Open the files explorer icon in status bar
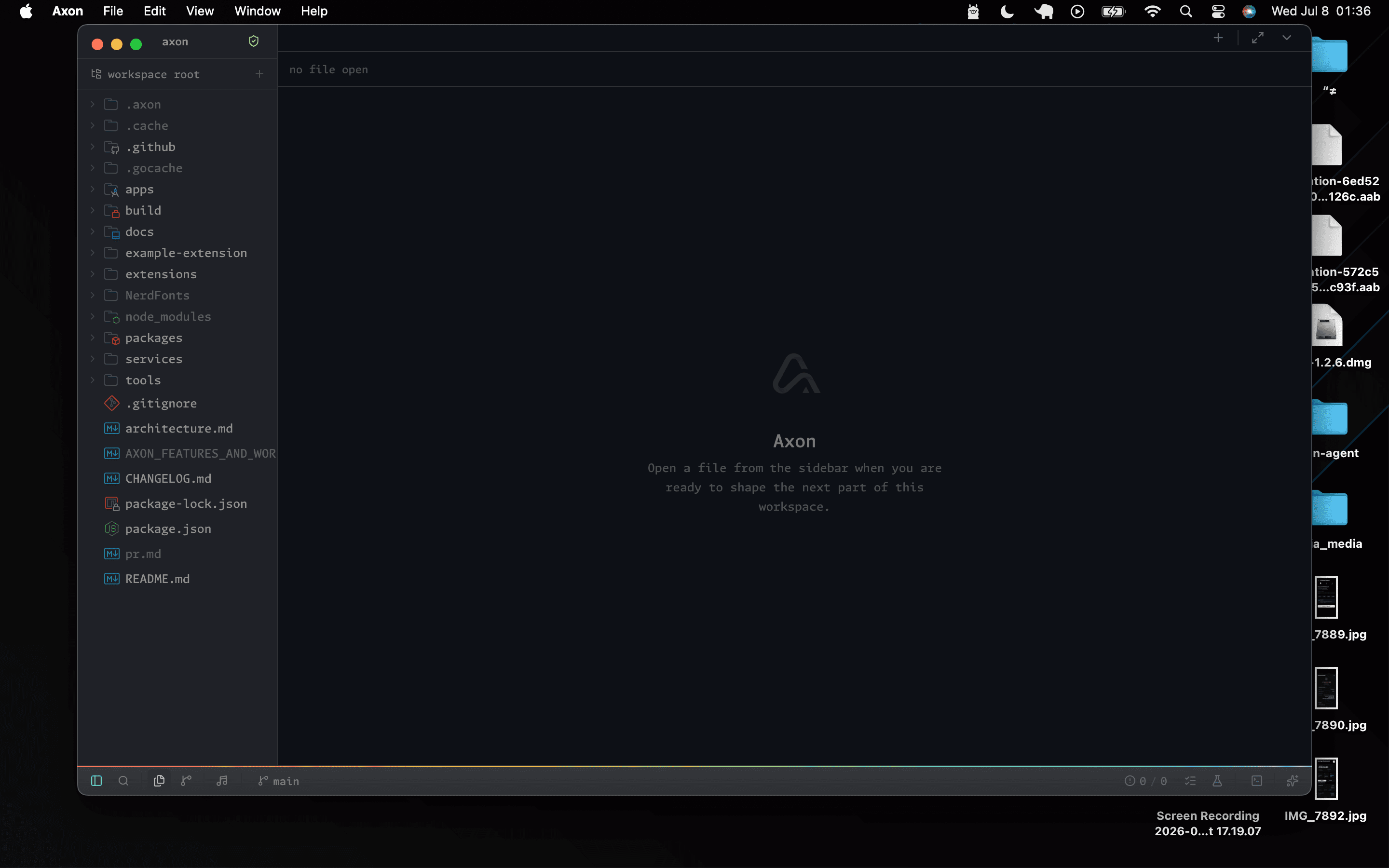Screen dimensions: 1389x868 (x=159, y=781)
